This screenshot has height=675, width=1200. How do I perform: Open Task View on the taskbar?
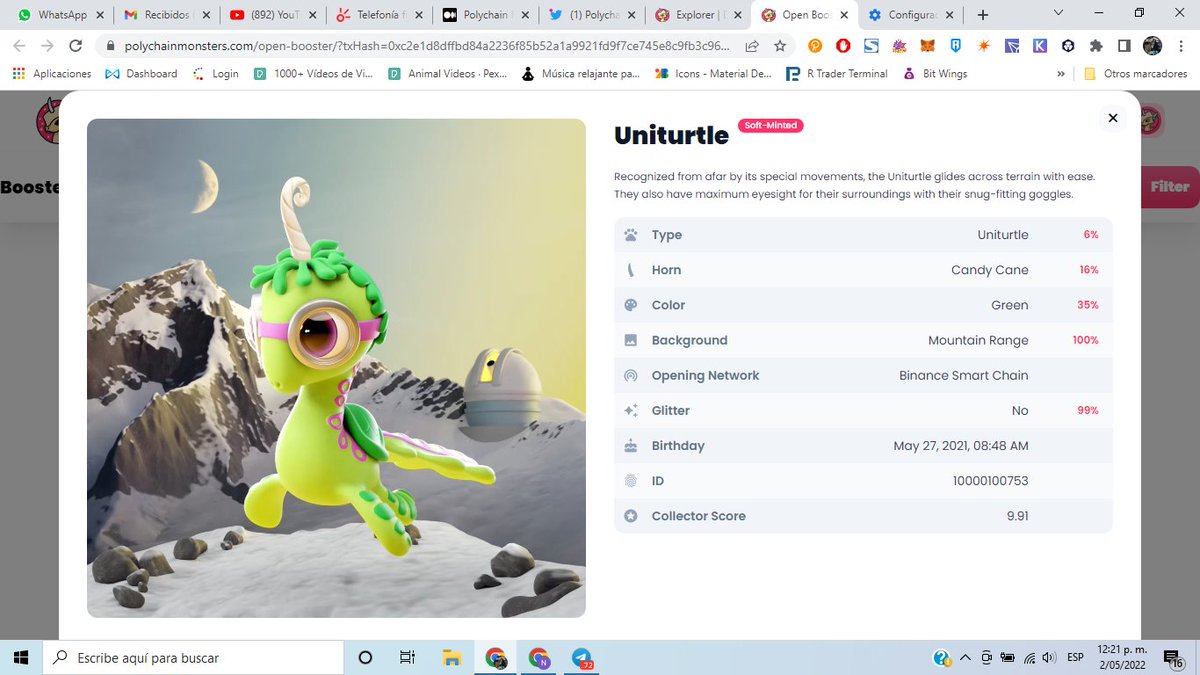pyautogui.click(x=407, y=658)
